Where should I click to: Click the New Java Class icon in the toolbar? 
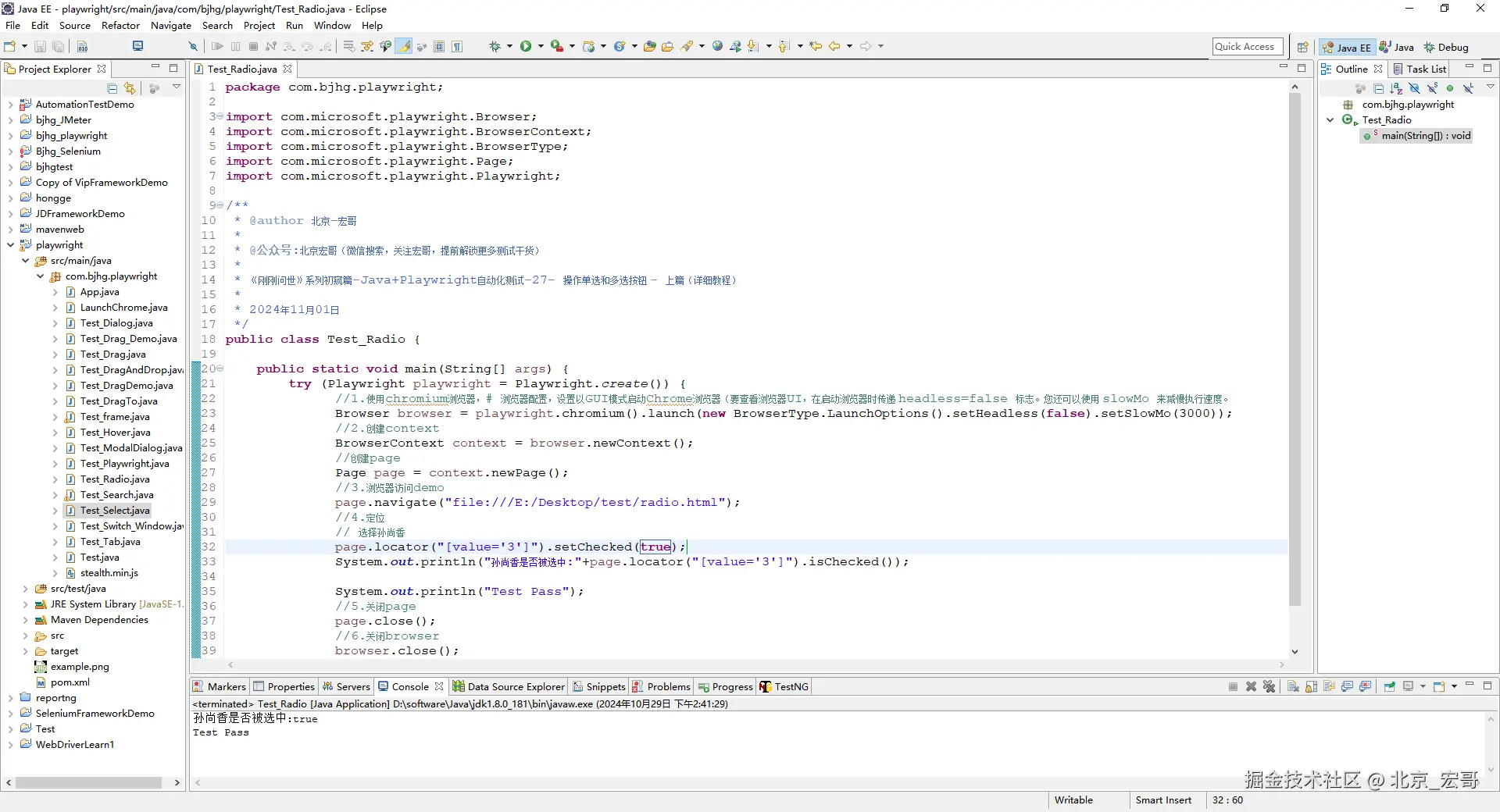620,47
